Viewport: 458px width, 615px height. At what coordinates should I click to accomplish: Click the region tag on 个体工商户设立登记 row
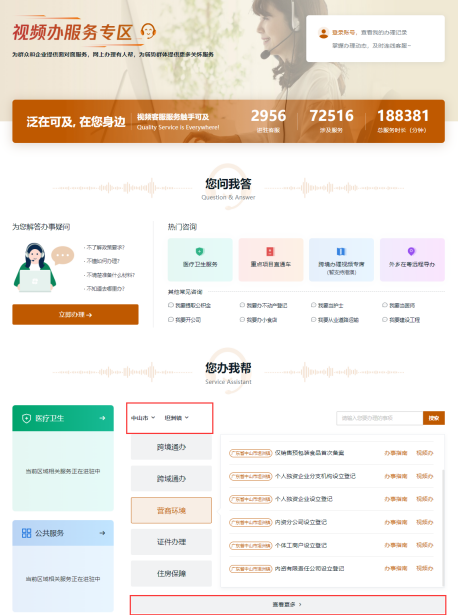click(x=251, y=546)
